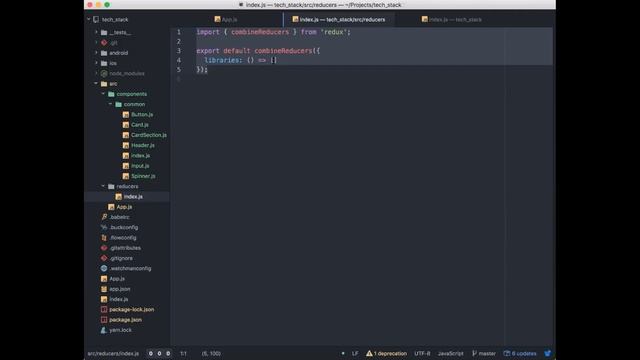The image size is (640, 360).
Task: Click the Spinner.js file icon
Action: (126, 176)
